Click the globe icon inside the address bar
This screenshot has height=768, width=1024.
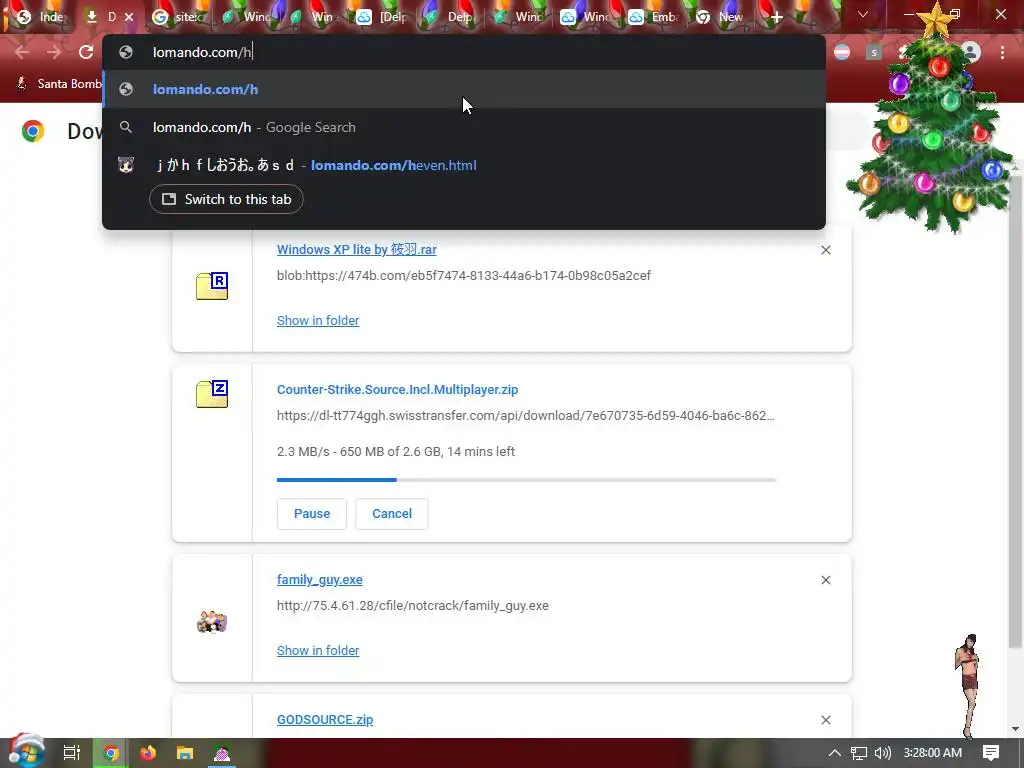coord(126,52)
